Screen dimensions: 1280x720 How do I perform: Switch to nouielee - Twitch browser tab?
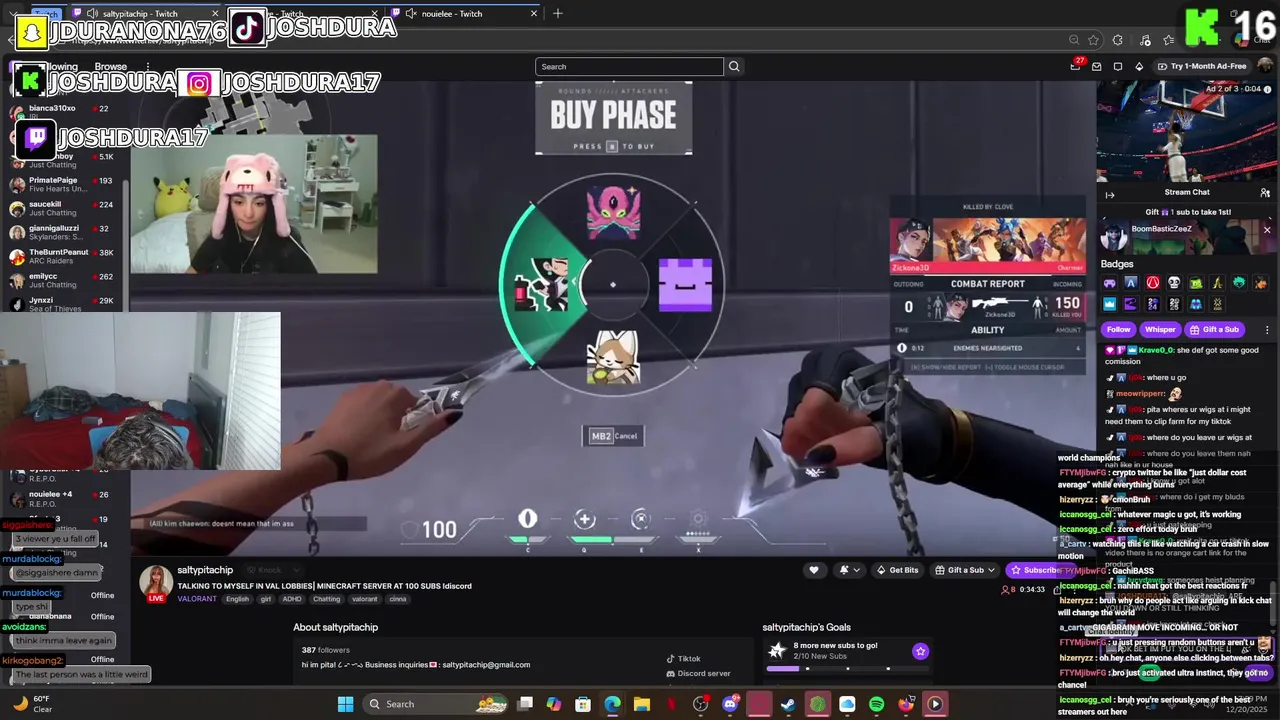pos(467,14)
